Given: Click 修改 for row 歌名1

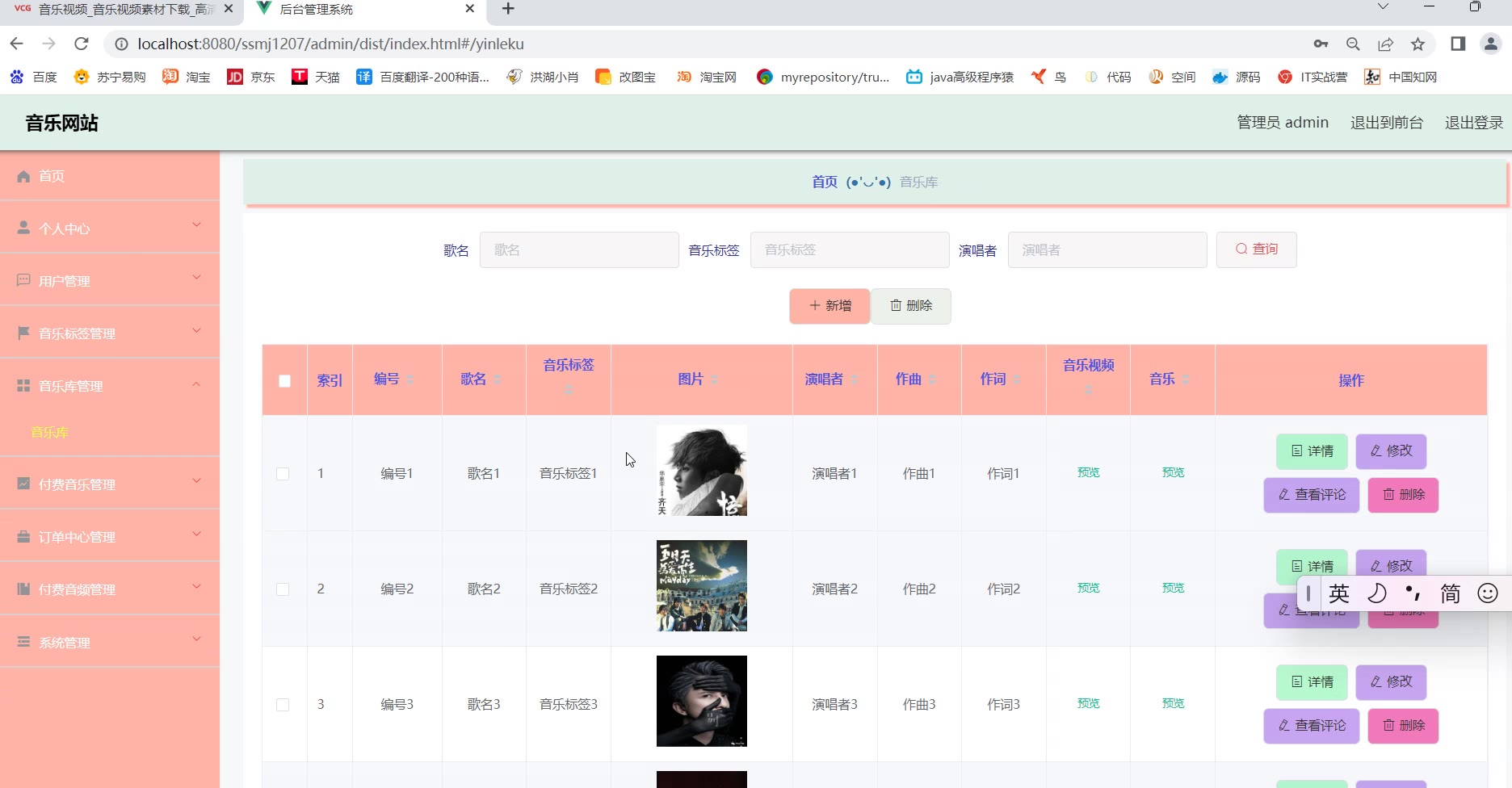Looking at the screenshot, I should pyautogui.click(x=1391, y=451).
